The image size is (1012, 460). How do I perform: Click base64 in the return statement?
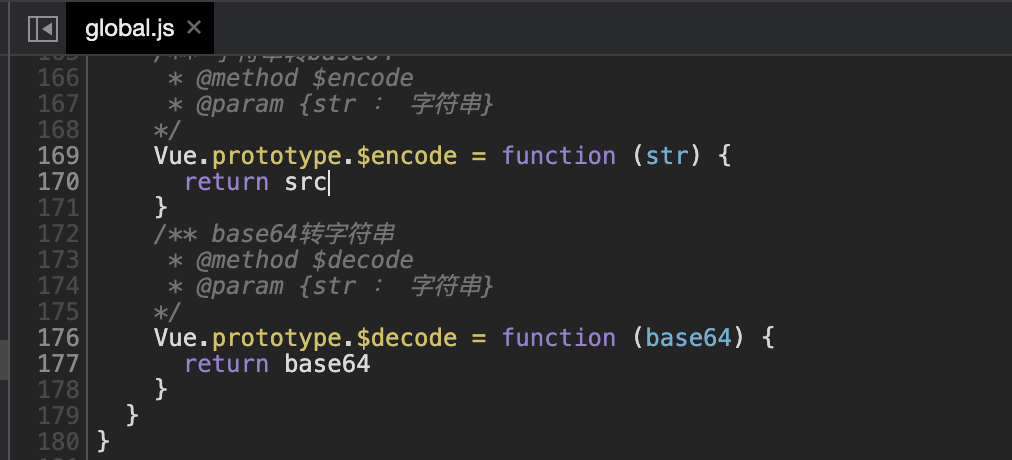(327, 364)
